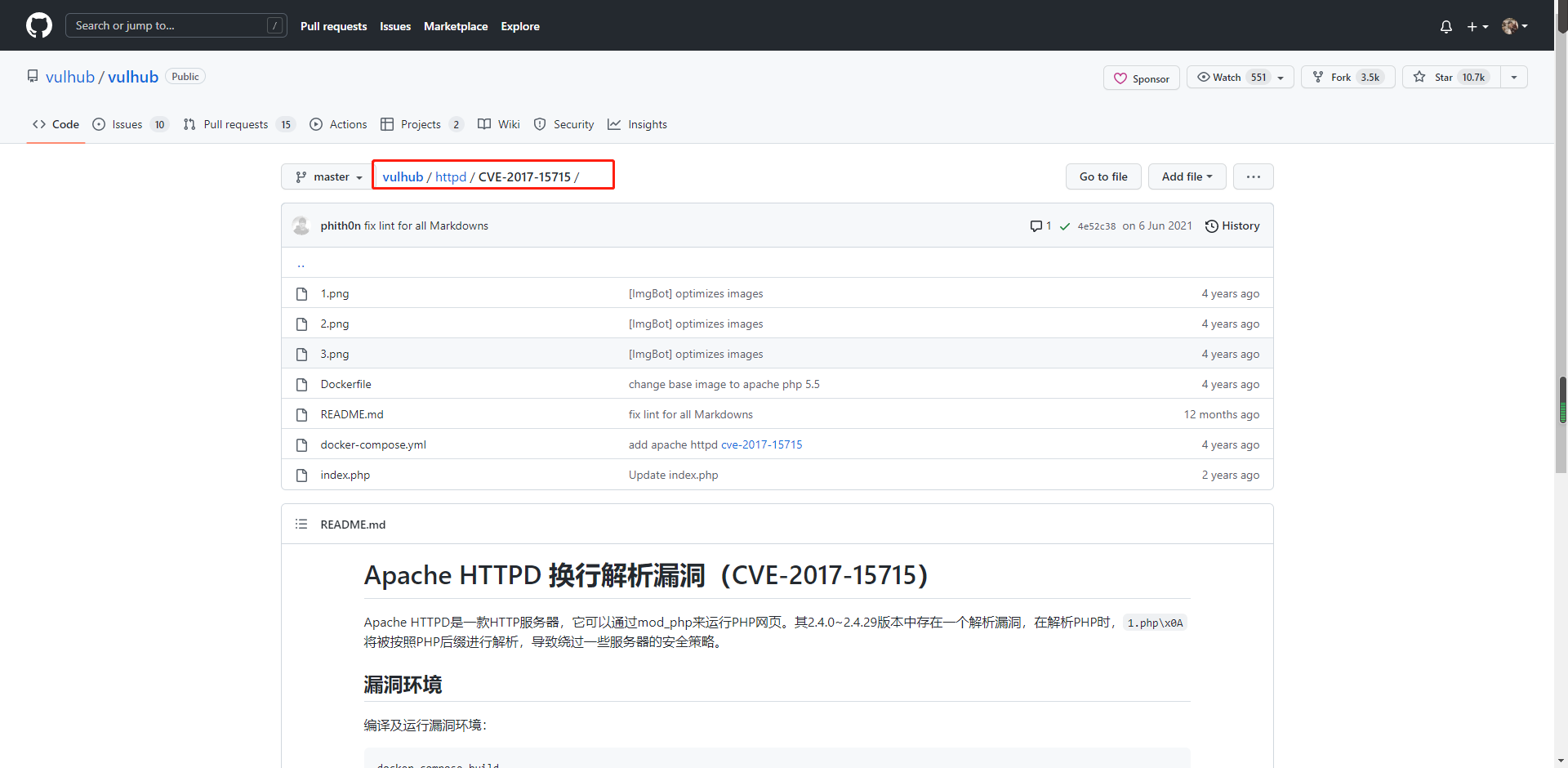Screen dimensions: 1568x768
Task: Open the cve-2017-15715 commit link
Action: click(761, 444)
